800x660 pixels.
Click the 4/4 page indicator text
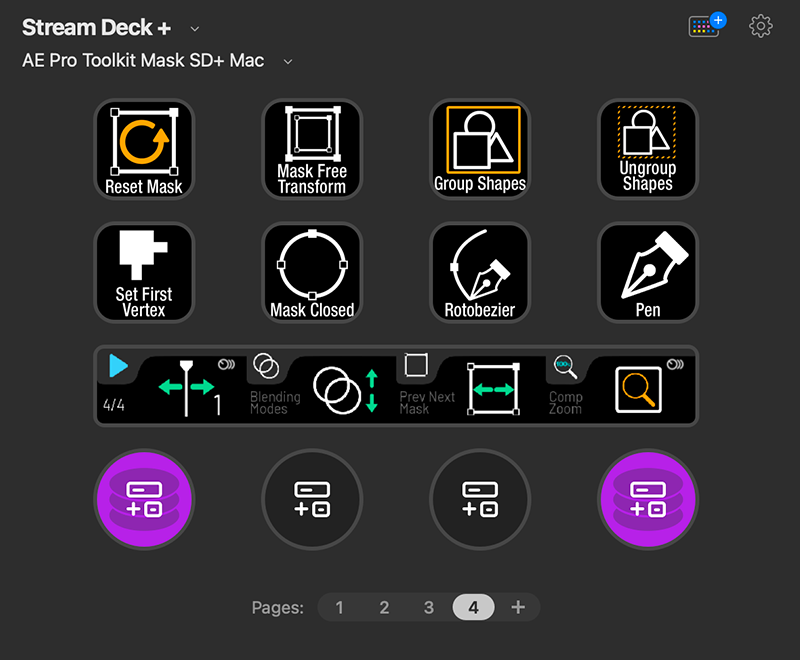click(114, 405)
